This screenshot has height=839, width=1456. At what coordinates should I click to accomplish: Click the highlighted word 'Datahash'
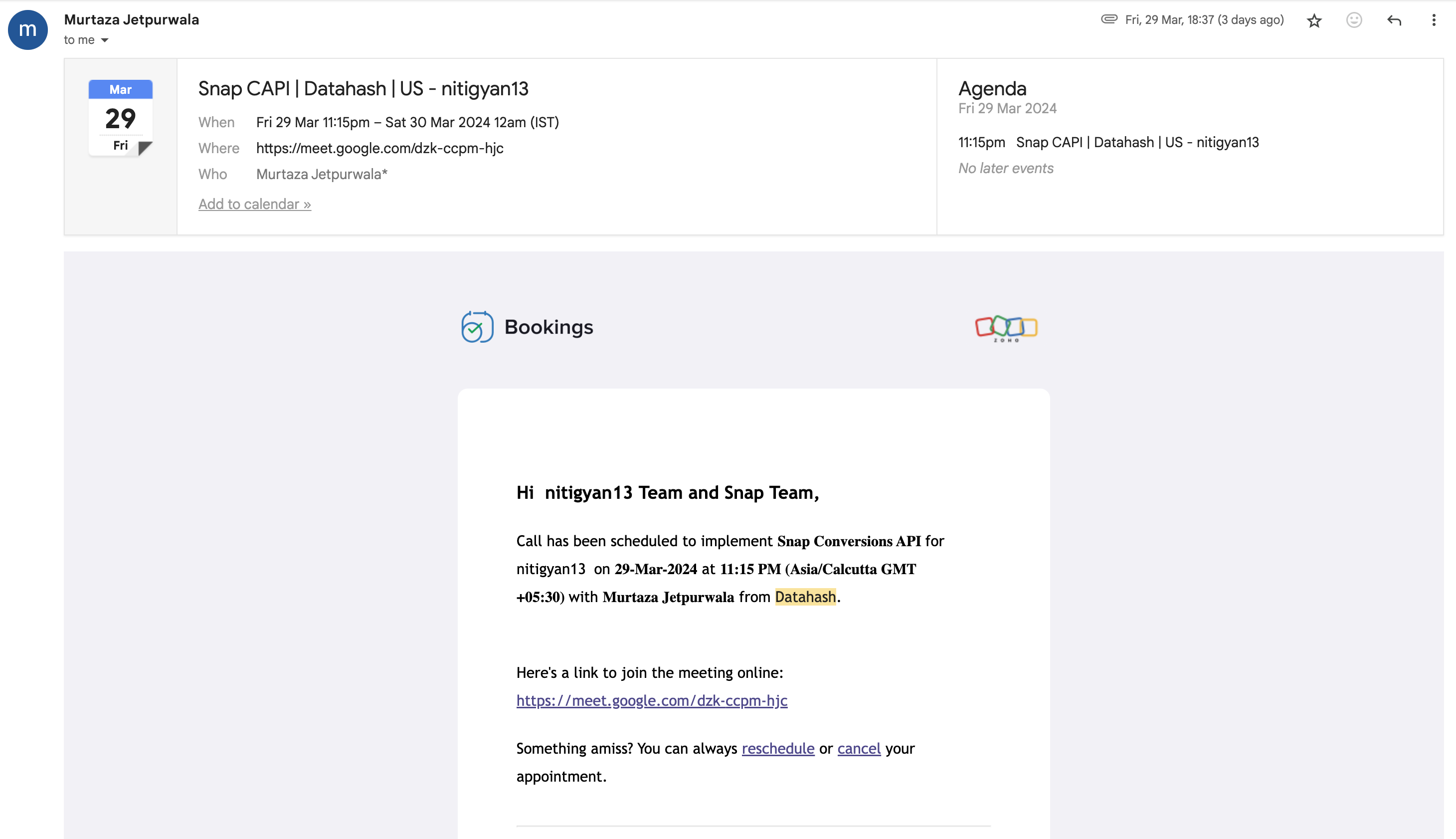pyautogui.click(x=805, y=597)
